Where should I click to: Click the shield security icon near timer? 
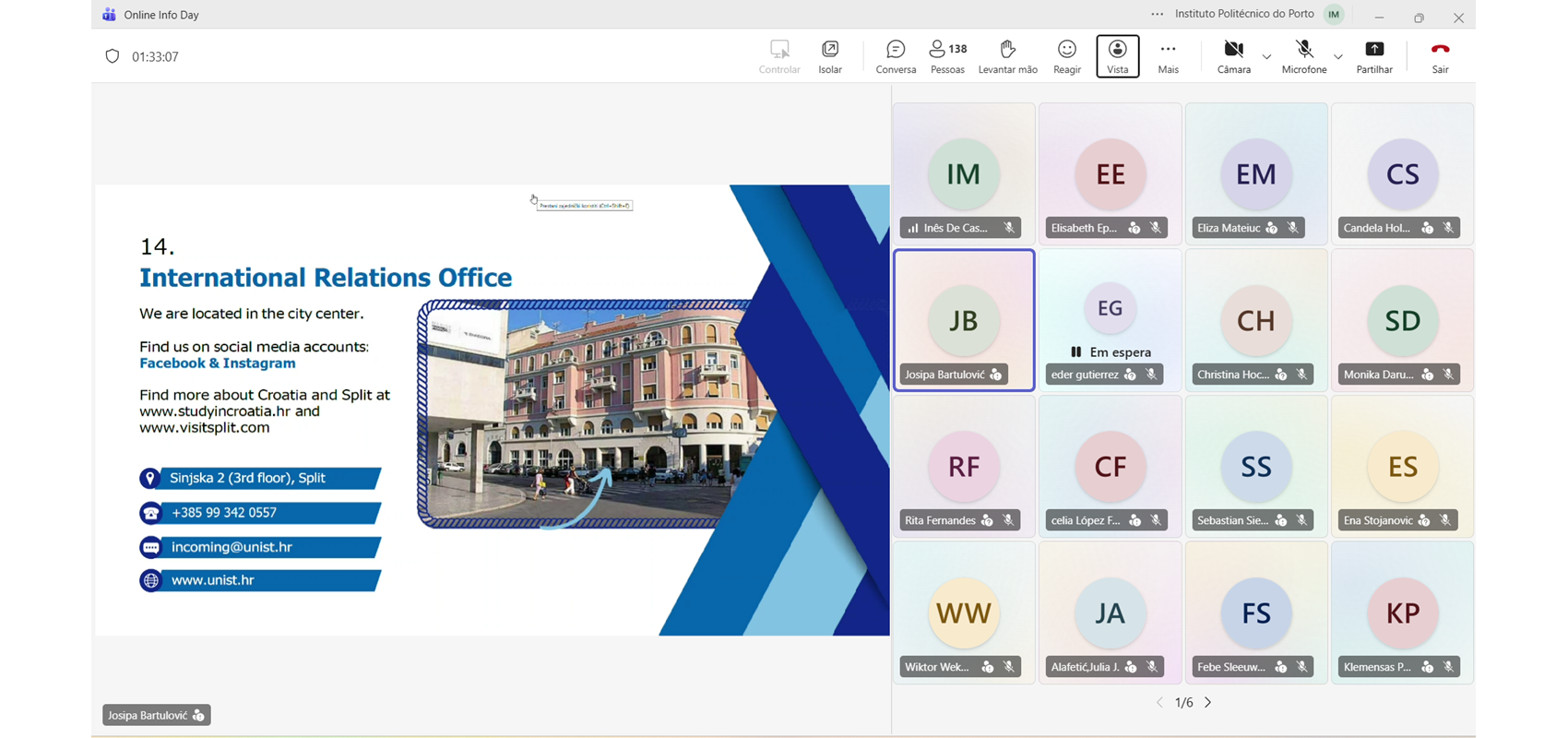tap(113, 56)
